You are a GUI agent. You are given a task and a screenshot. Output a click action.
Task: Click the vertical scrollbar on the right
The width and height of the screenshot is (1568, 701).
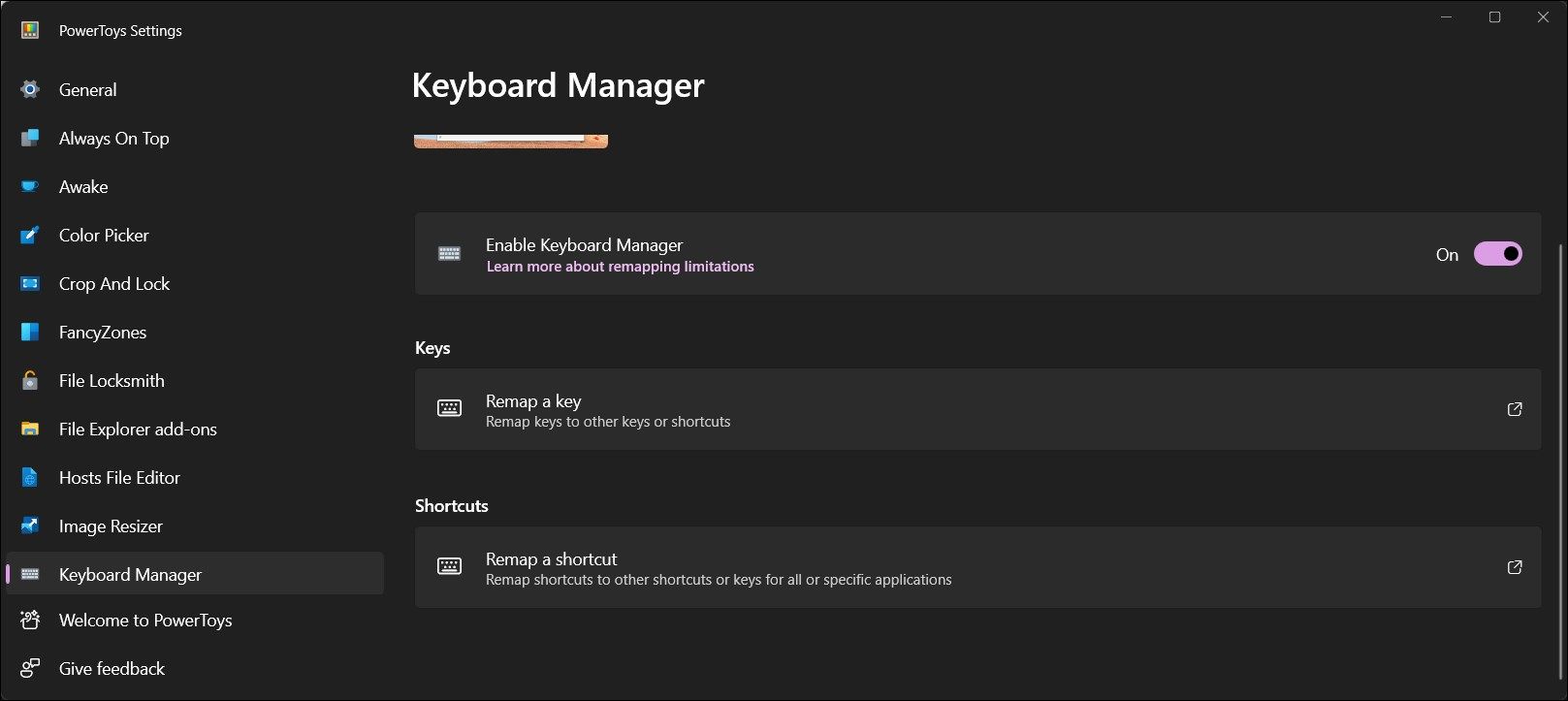click(1560, 461)
